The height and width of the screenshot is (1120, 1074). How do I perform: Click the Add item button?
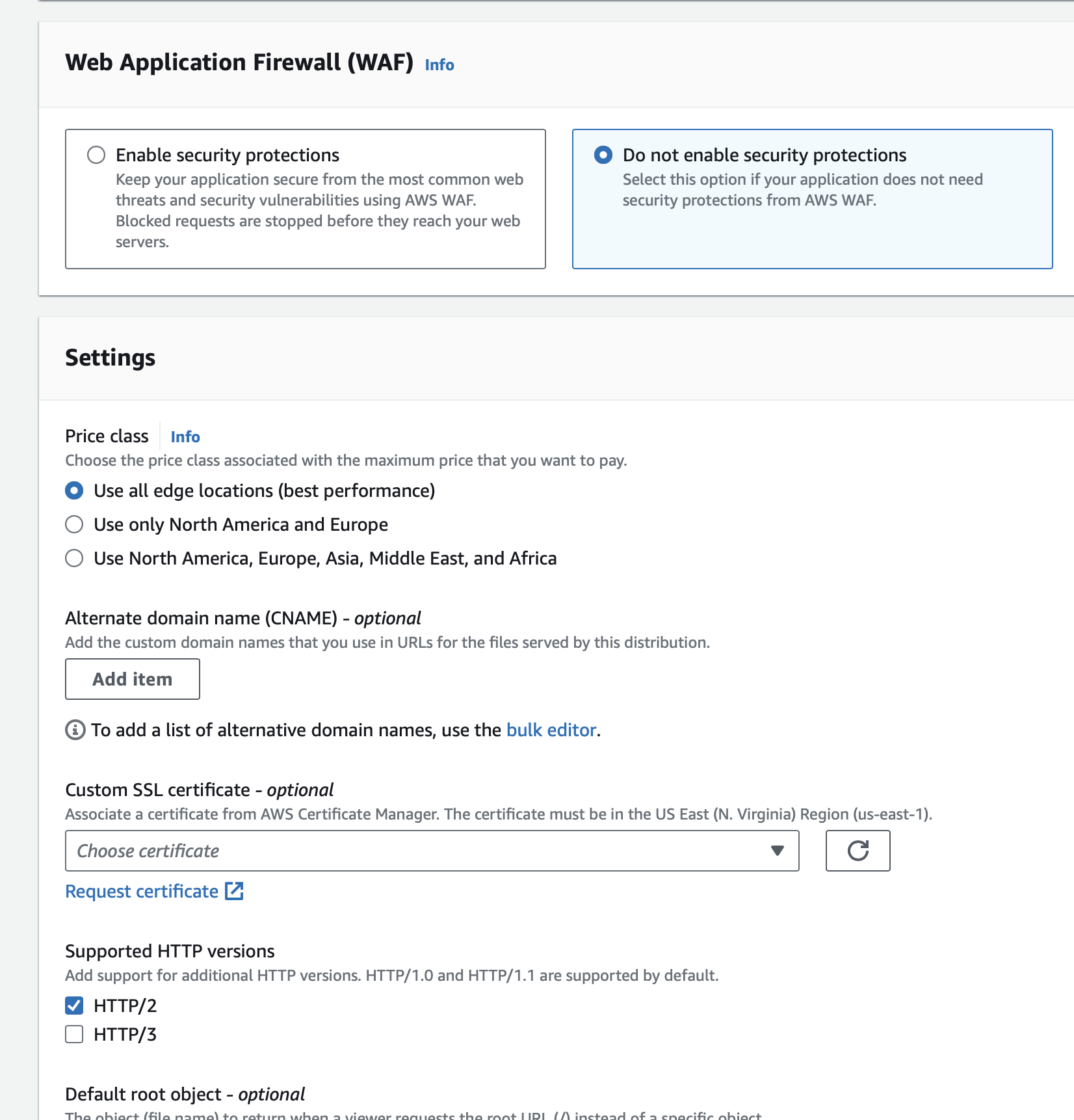coord(133,679)
